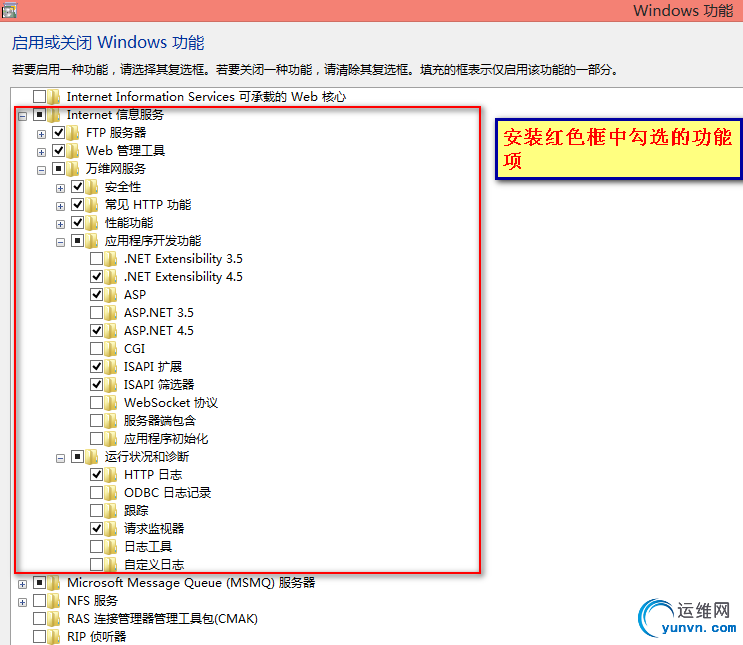Click folder icon beside ISAPI 扩展
The image size is (743, 645).
click(110, 367)
